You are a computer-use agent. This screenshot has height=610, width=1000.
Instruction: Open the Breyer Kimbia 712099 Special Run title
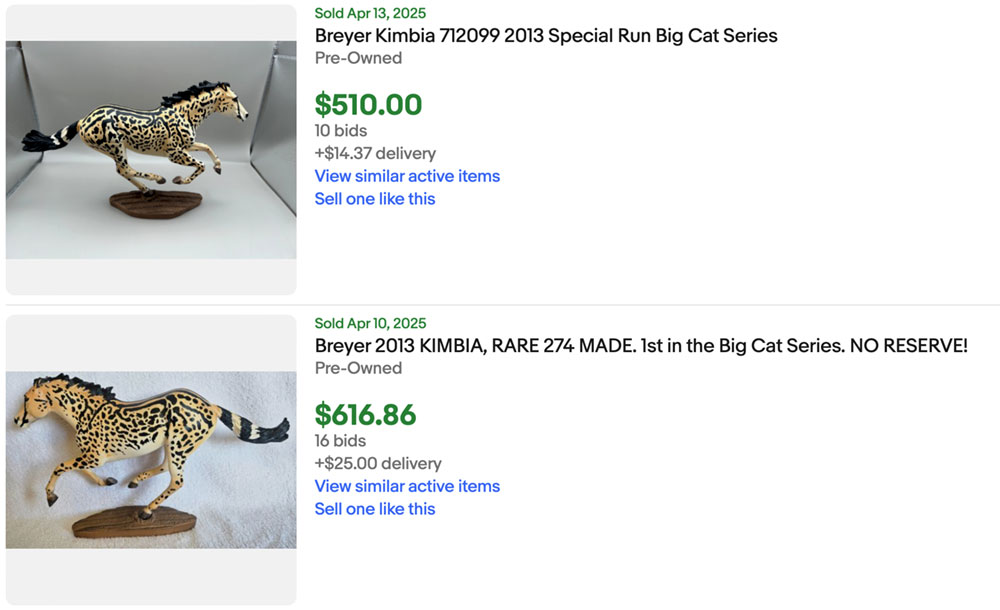click(x=545, y=36)
